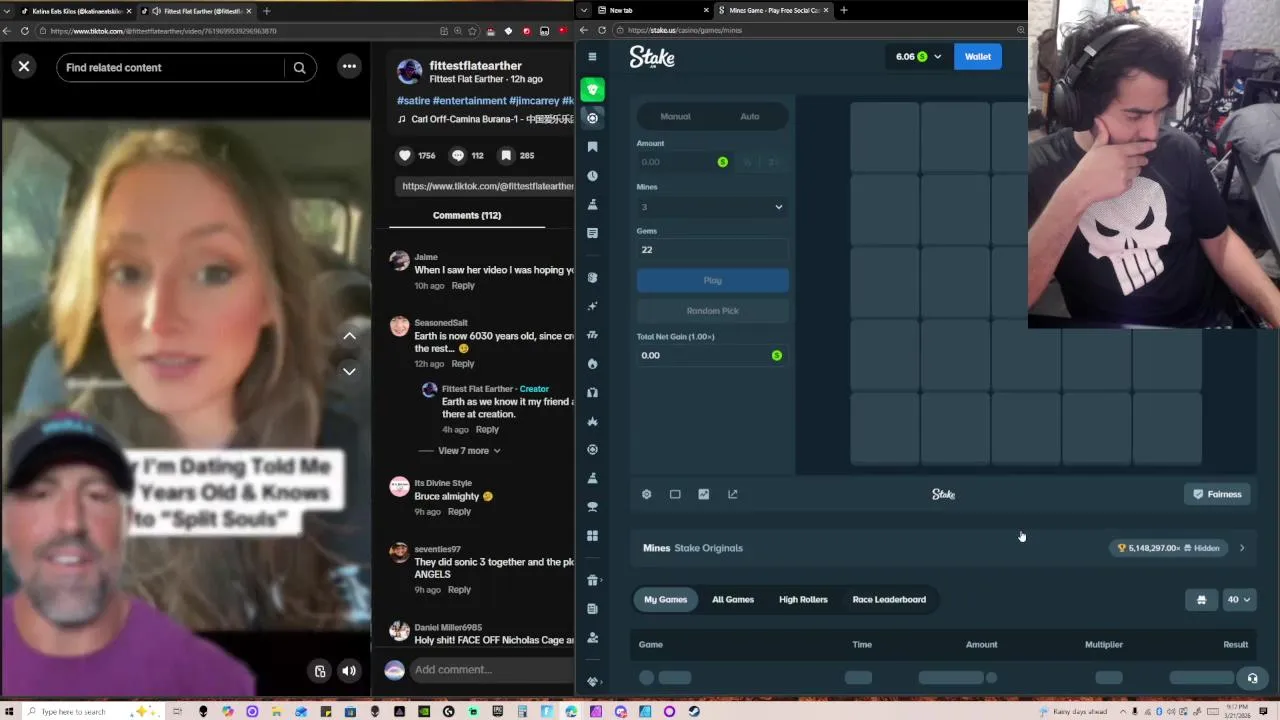
Task: Reply to Jaime's comment
Action: (x=462, y=286)
